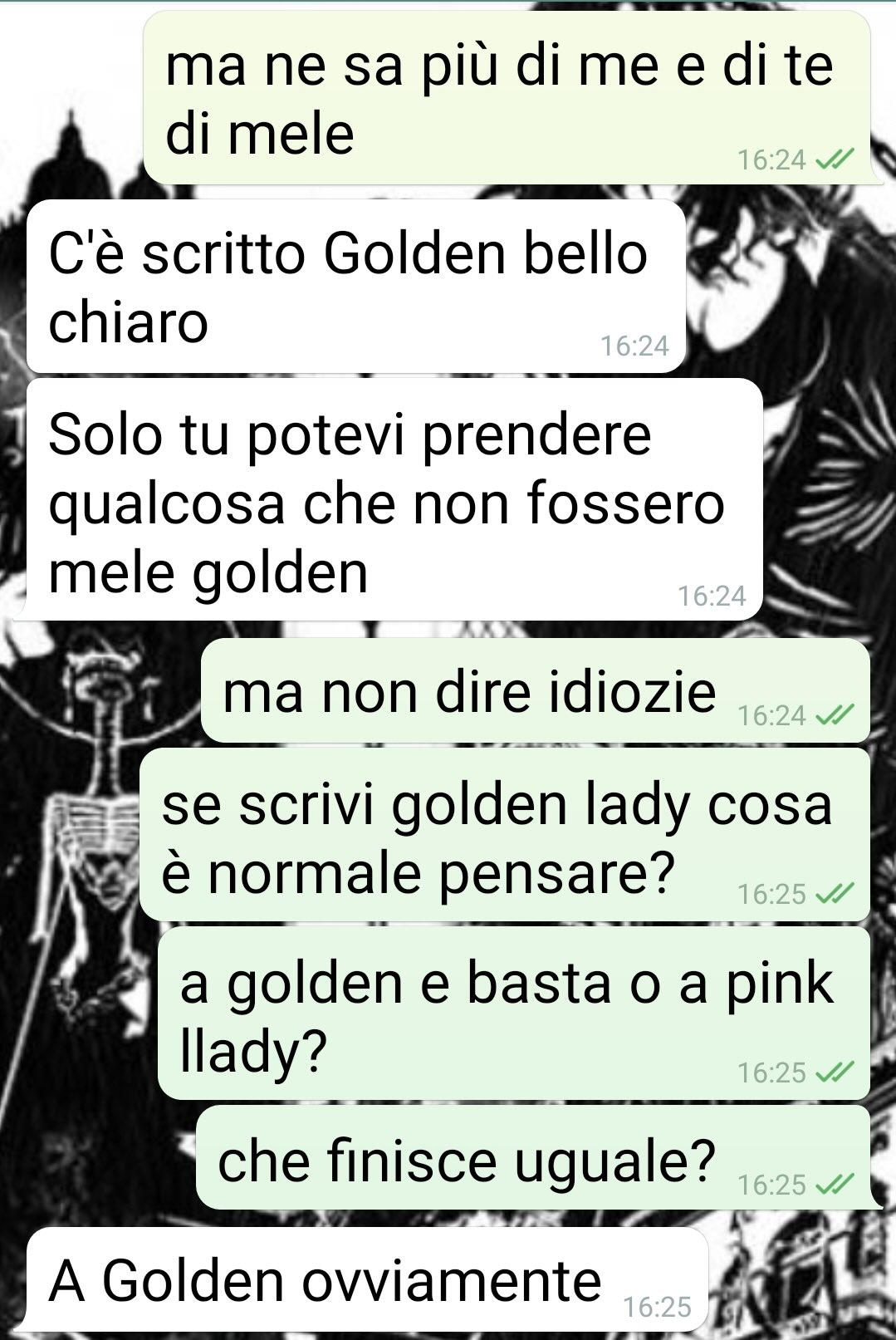Tap the checkmarks on 'pink llady?' message
Image resolution: width=896 pixels, height=1340 pixels.
tap(835, 1072)
